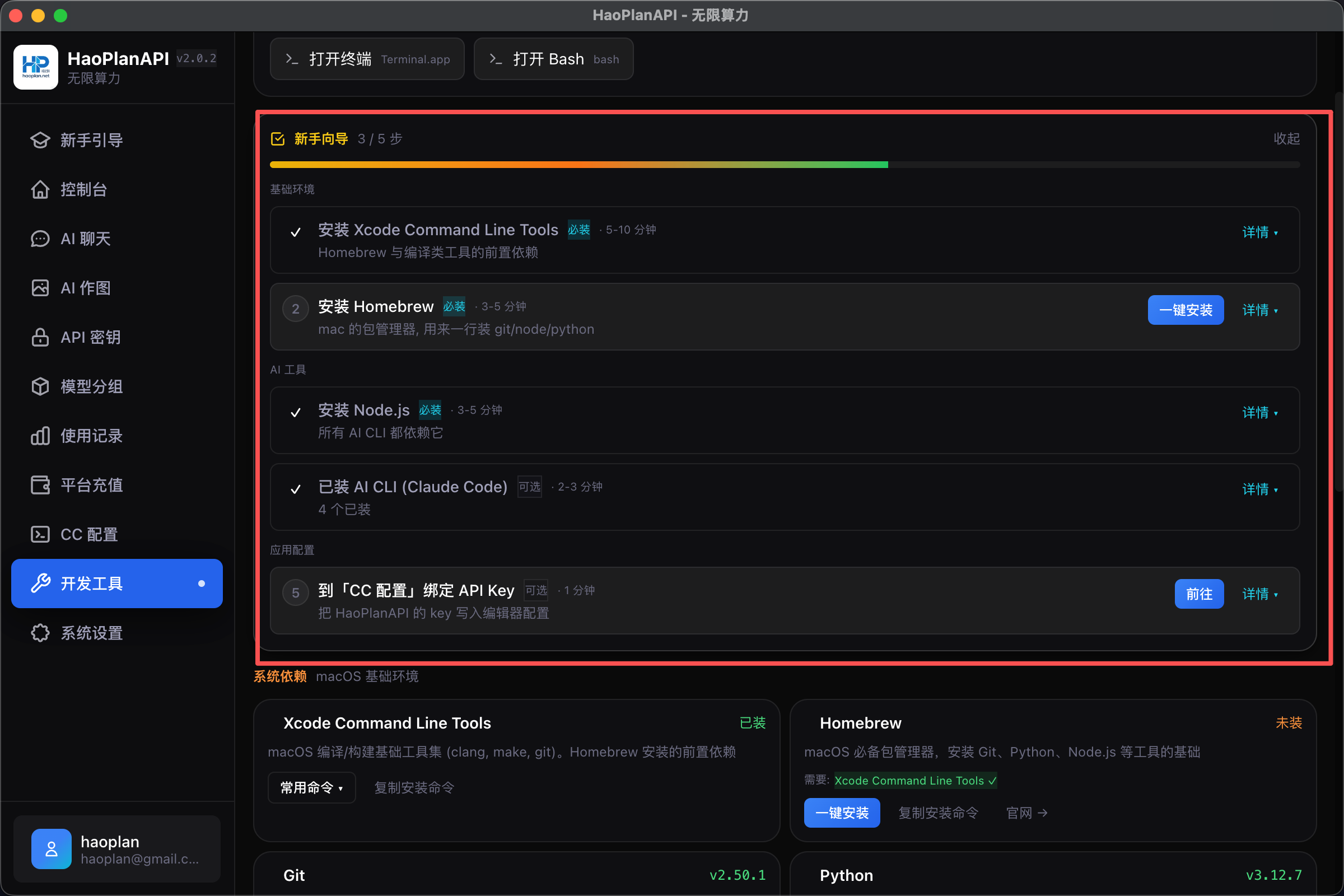The width and height of the screenshot is (1344, 896).
Task: Expand 详情 for 安装 Node.js step
Action: (x=1260, y=413)
